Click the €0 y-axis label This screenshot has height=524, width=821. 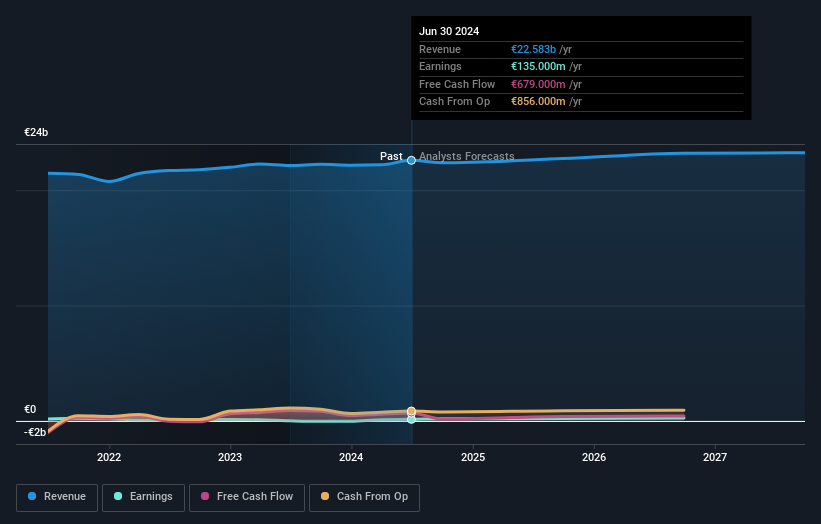point(30,409)
